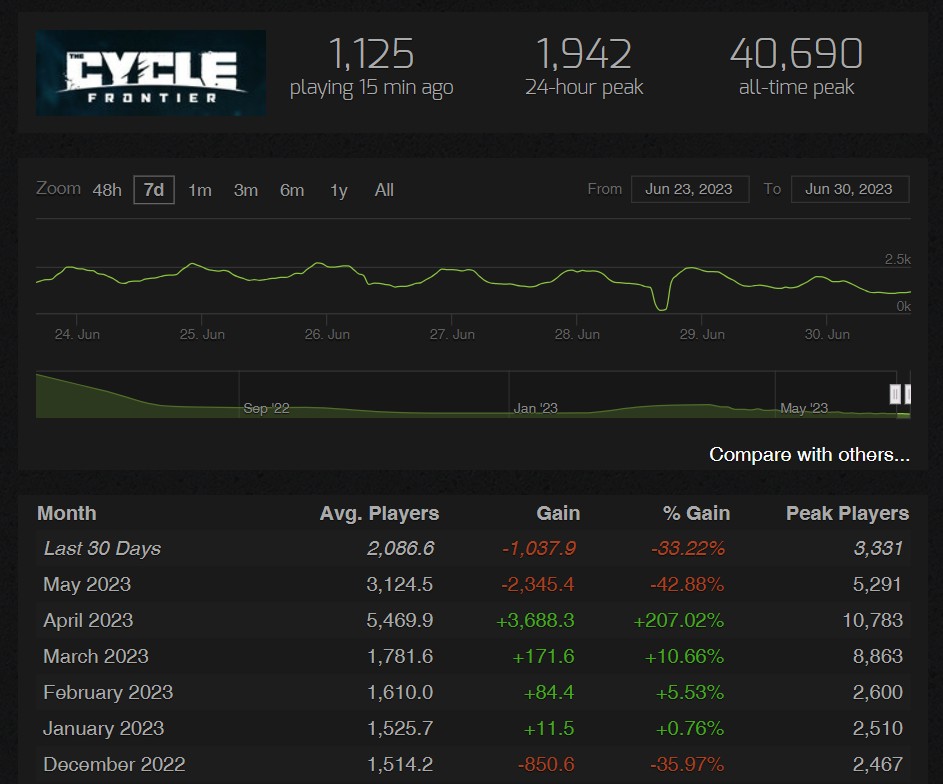Choose the 3m zoom option
The height and width of the screenshot is (784, 943).
[246, 190]
